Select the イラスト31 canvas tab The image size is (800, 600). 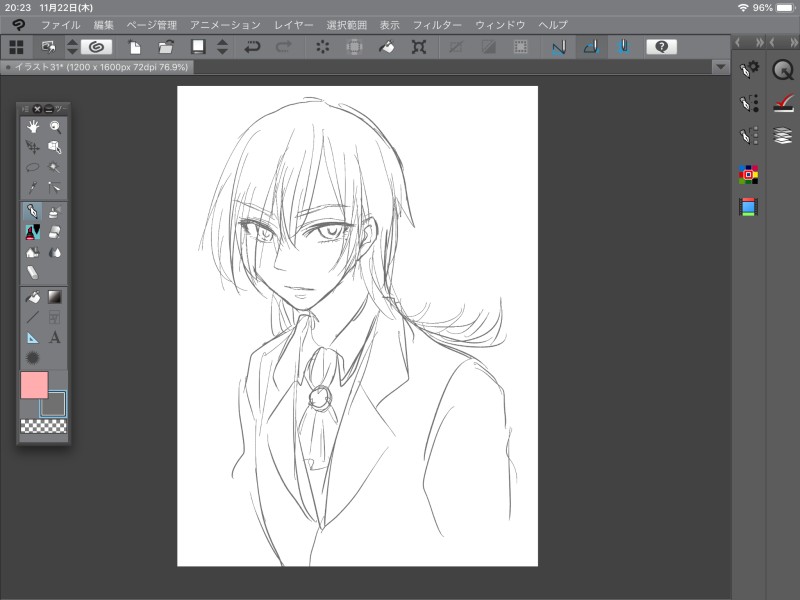pyautogui.click(x=97, y=67)
